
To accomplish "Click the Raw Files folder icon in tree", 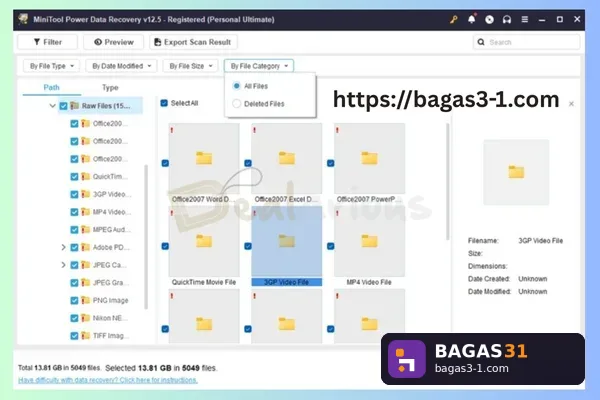I will click(x=75, y=106).
